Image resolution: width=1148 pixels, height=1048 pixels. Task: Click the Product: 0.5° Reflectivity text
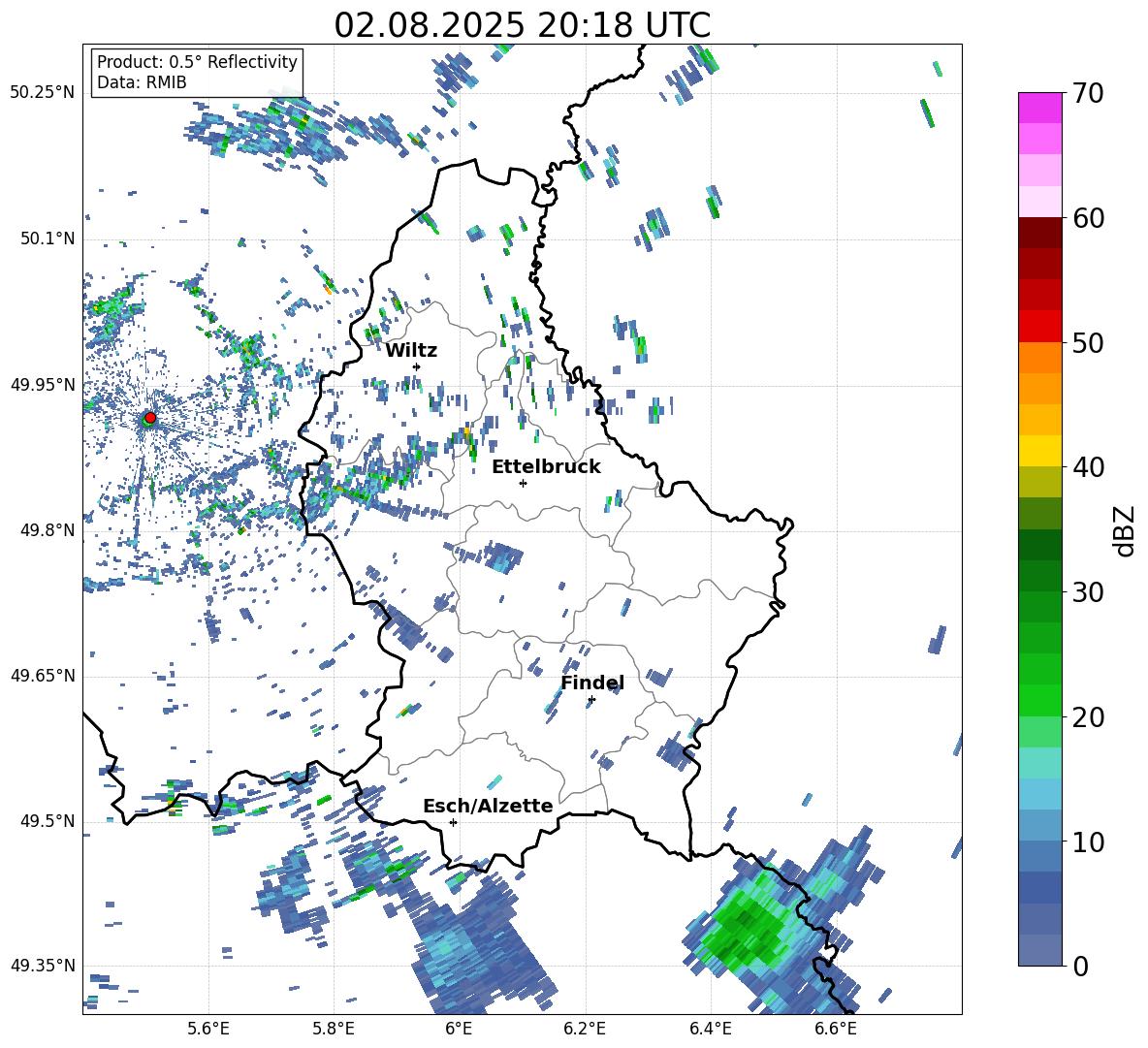click(197, 62)
